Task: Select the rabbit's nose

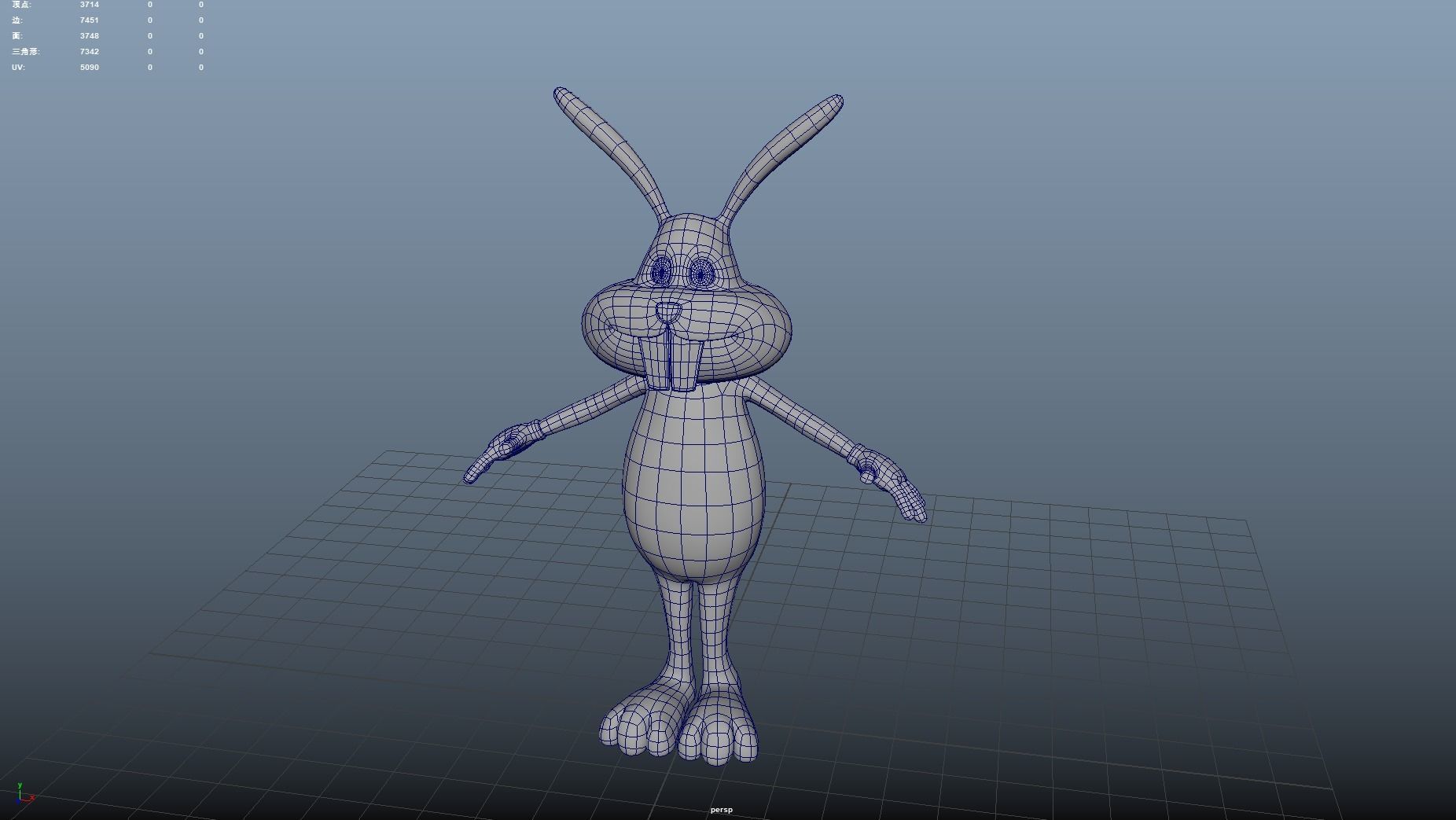Action: [669, 312]
